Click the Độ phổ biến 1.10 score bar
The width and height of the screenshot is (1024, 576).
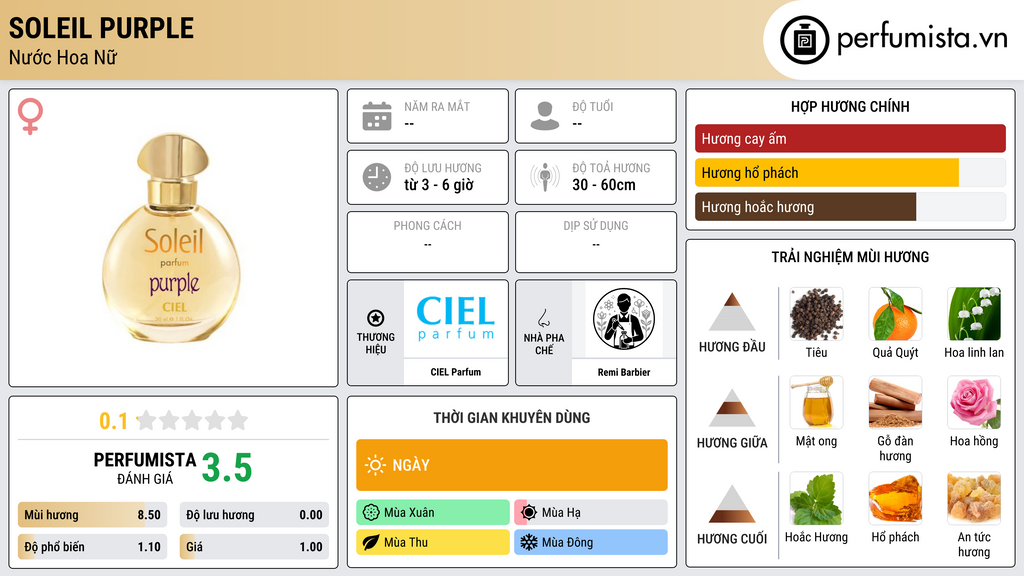click(x=92, y=547)
